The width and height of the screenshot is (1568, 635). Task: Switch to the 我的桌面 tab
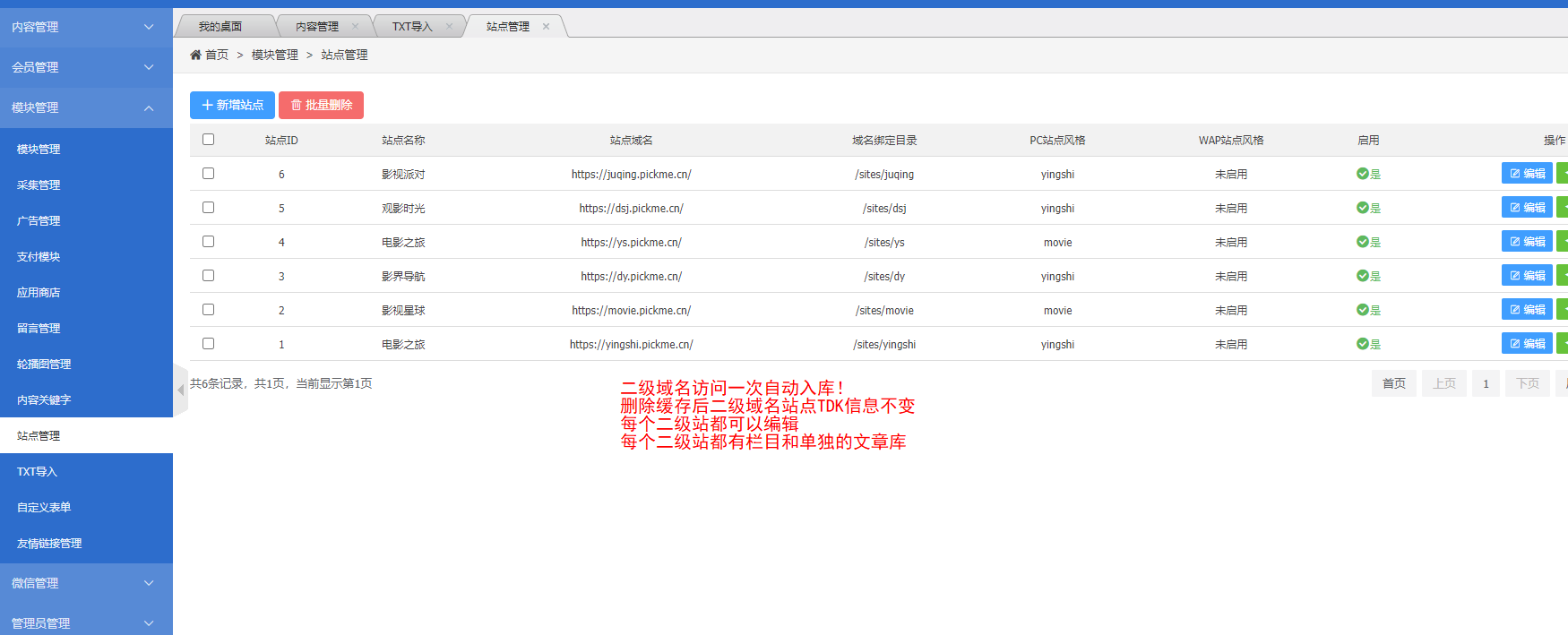click(x=220, y=27)
